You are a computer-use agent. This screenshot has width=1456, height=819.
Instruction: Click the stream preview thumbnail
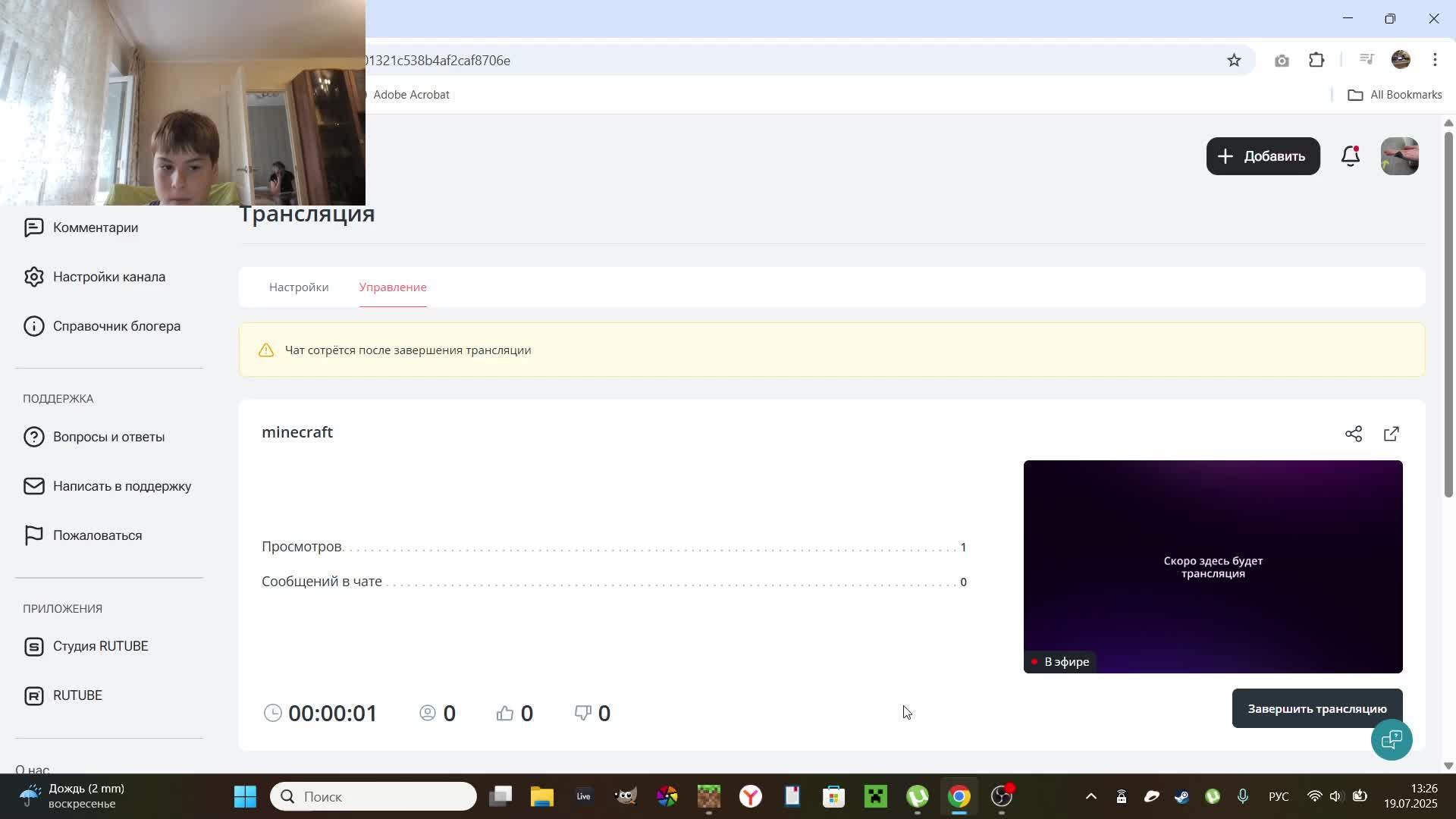[1213, 566]
